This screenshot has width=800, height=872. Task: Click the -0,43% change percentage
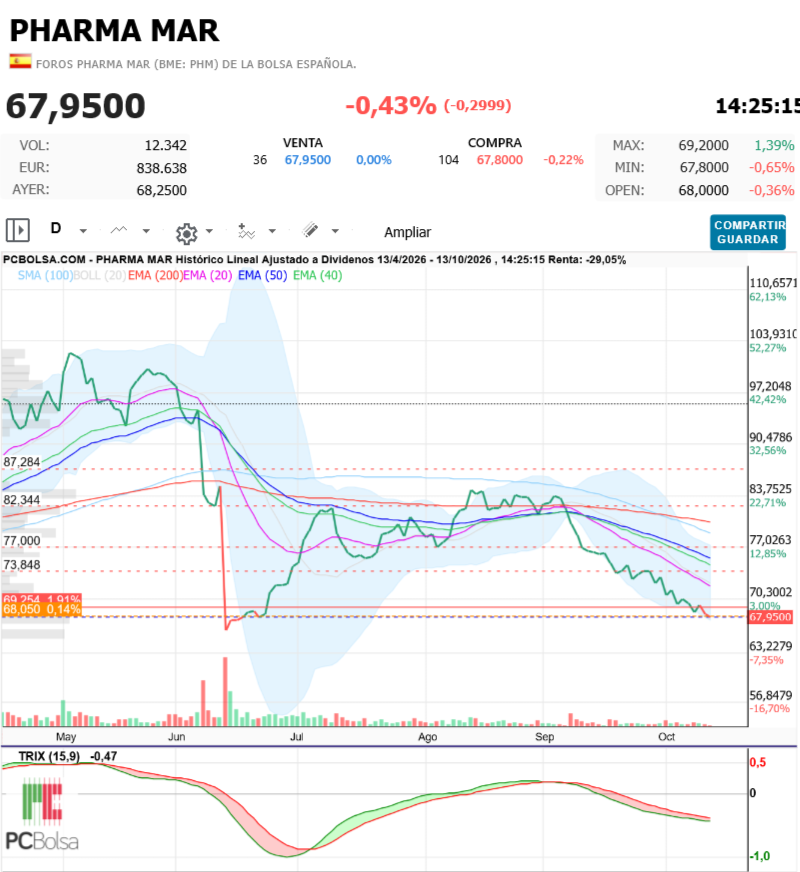pos(391,106)
